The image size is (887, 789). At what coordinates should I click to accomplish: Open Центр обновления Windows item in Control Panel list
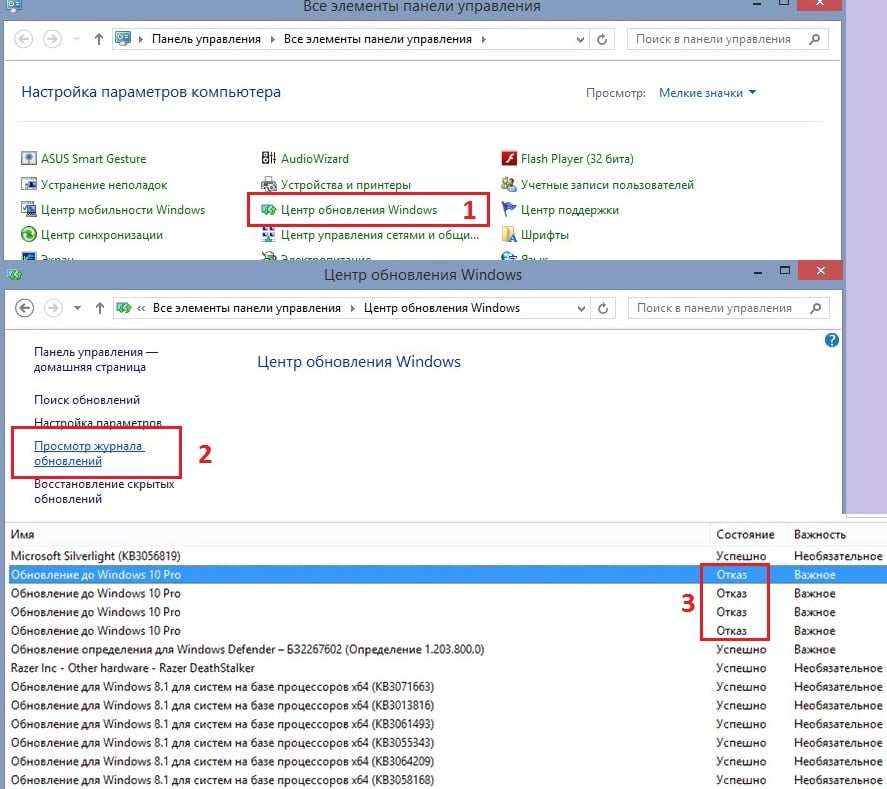pos(349,210)
